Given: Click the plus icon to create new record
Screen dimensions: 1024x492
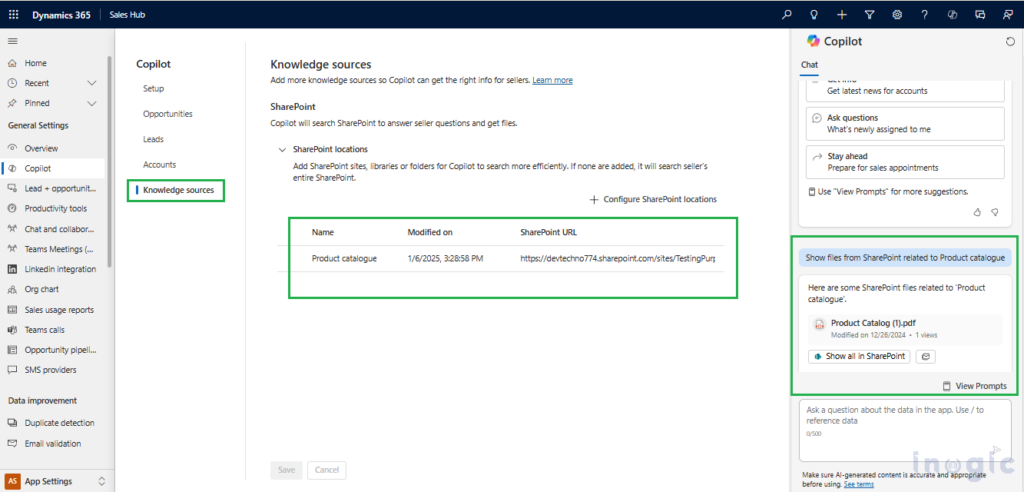Looking at the screenshot, I should [842, 14].
